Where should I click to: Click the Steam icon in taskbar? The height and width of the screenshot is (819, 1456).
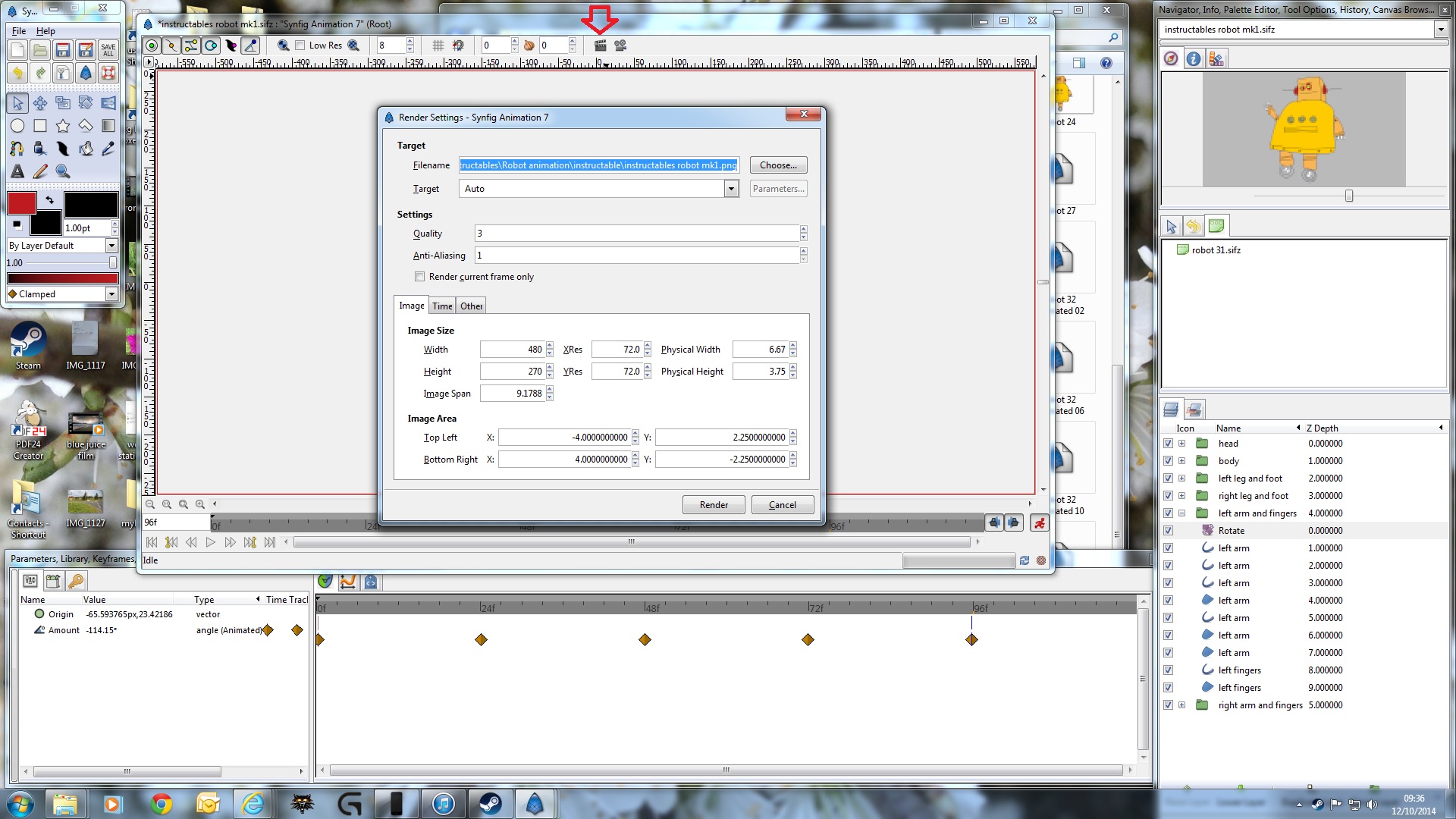click(490, 803)
